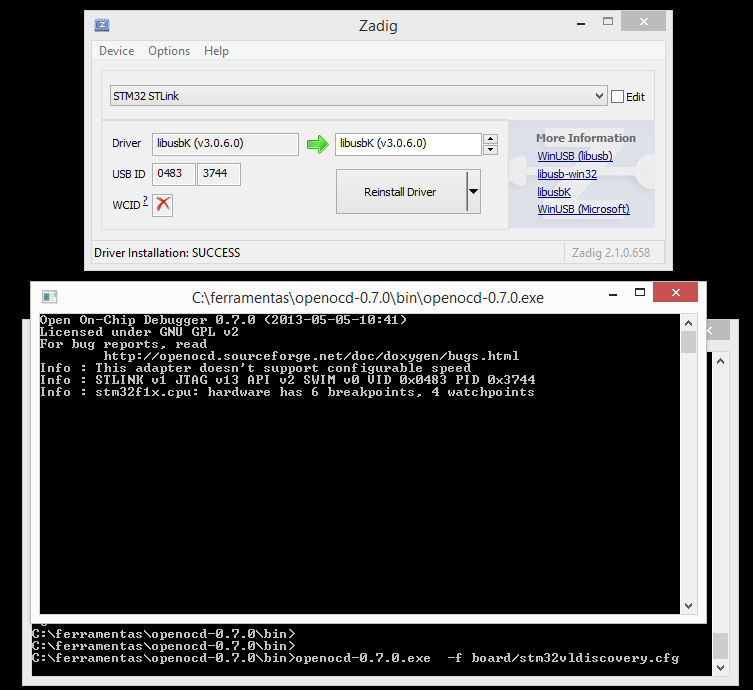753x690 pixels.
Task: Click the openocd bugs.html URL line
Action: point(311,356)
